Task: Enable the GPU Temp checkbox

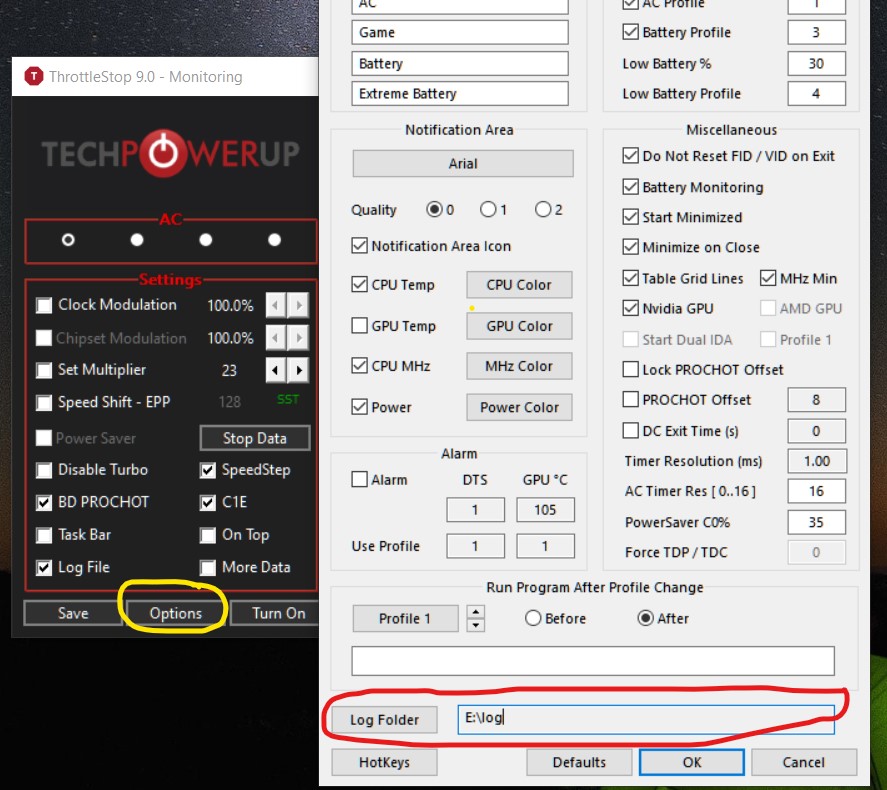Action: click(360, 326)
